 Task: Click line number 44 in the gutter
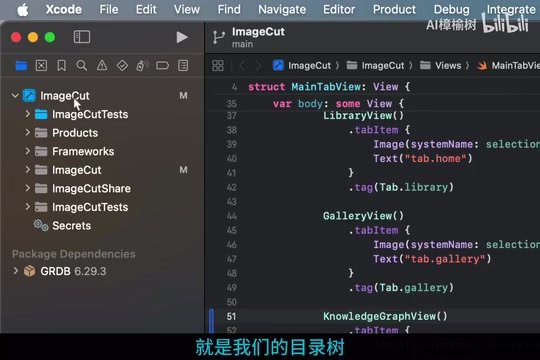coord(231,216)
